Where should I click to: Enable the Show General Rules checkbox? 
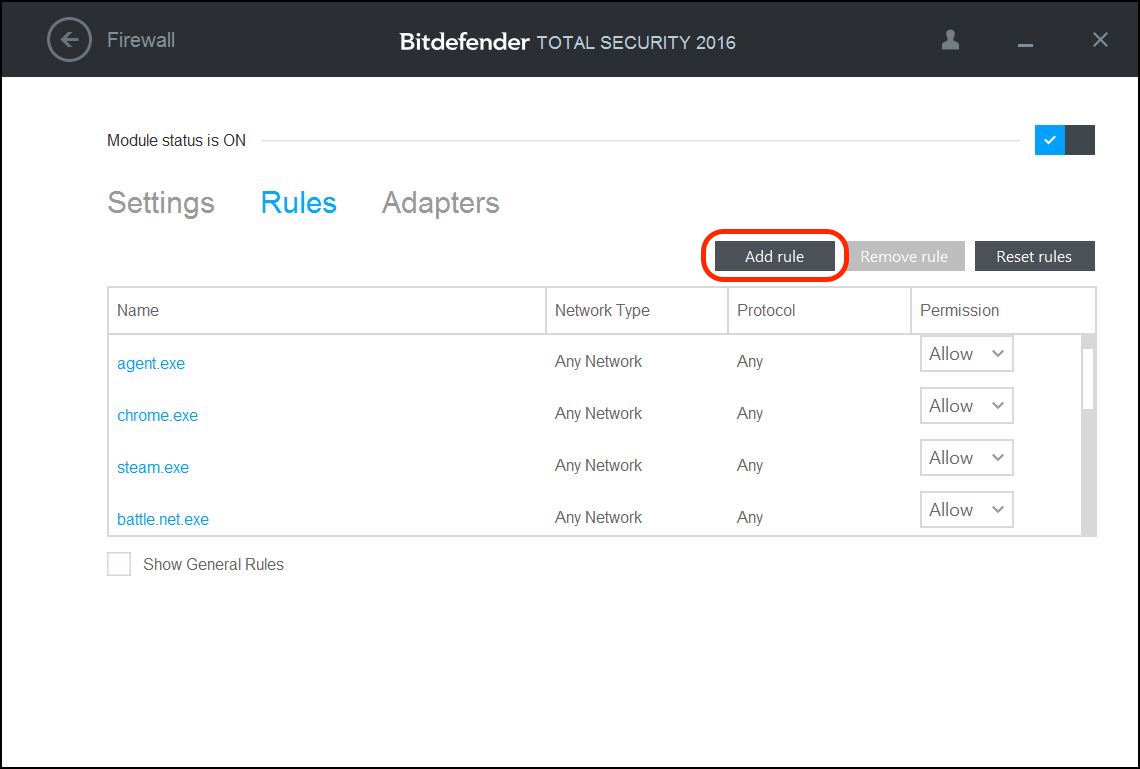pyautogui.click(x=119, y=564)
